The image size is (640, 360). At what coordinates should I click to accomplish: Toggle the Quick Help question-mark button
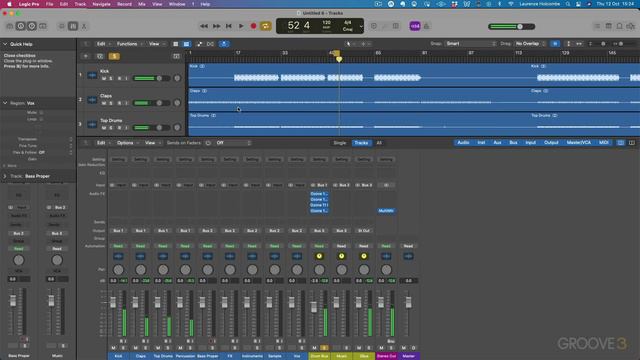pyautogui.click(x=31, y=26)
